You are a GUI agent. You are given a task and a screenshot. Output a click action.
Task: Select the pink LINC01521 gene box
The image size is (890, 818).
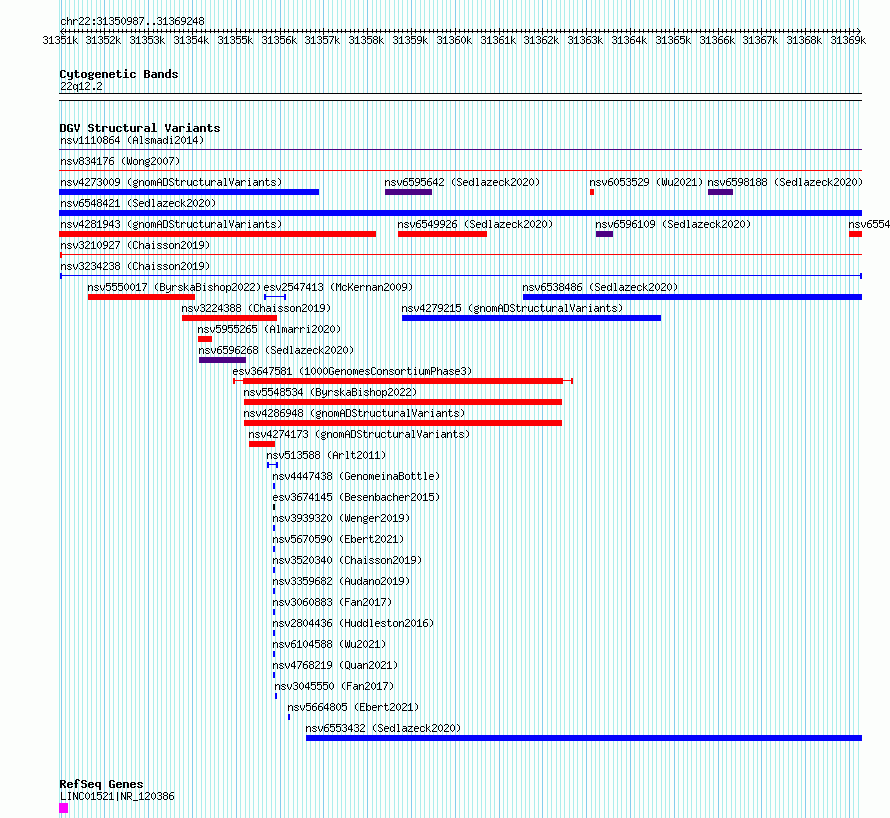[x=64, y=808]
